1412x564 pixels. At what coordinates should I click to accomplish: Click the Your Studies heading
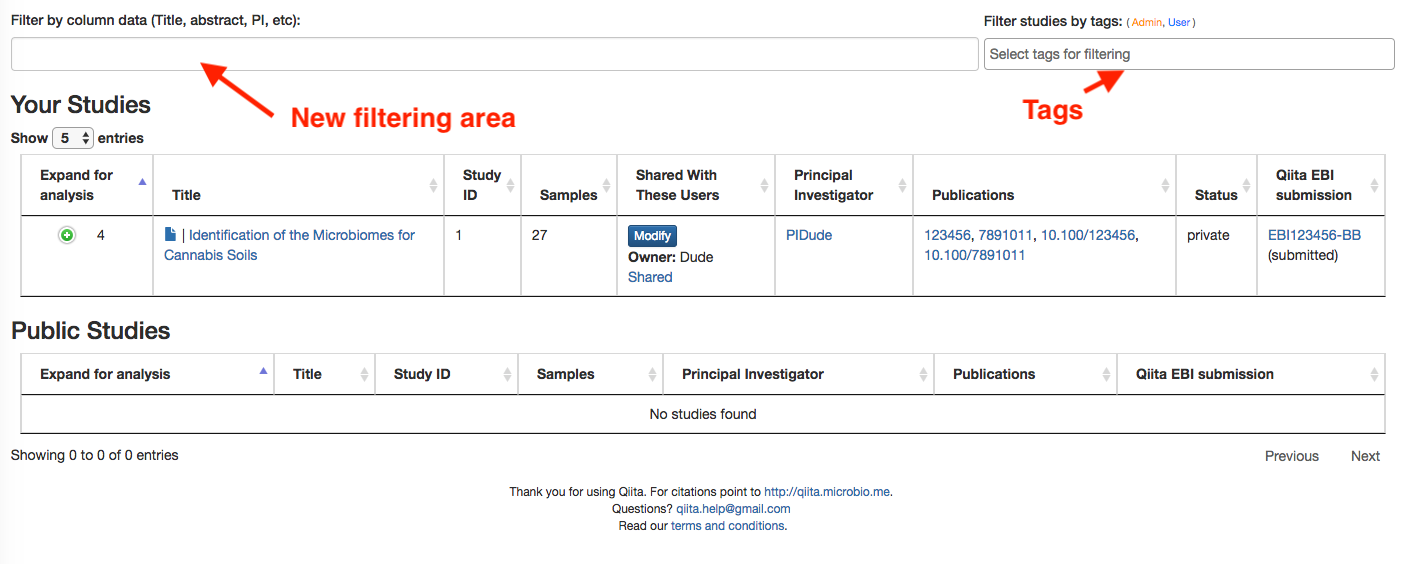[81, 105]
